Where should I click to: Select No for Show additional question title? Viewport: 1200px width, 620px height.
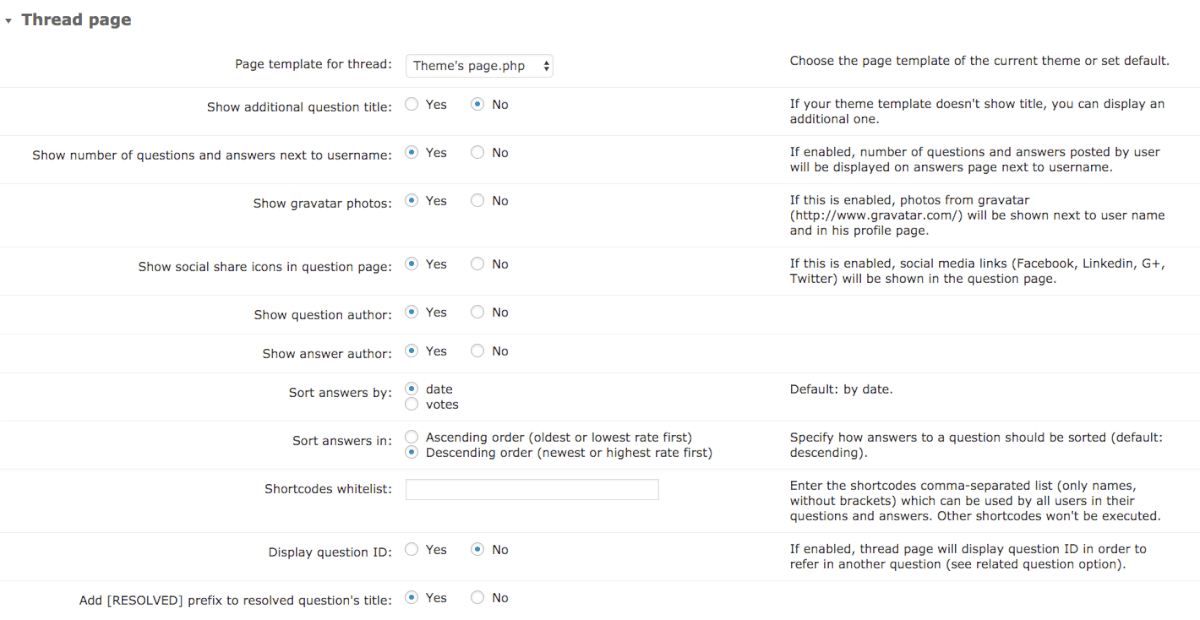click(x=477, y=104)
